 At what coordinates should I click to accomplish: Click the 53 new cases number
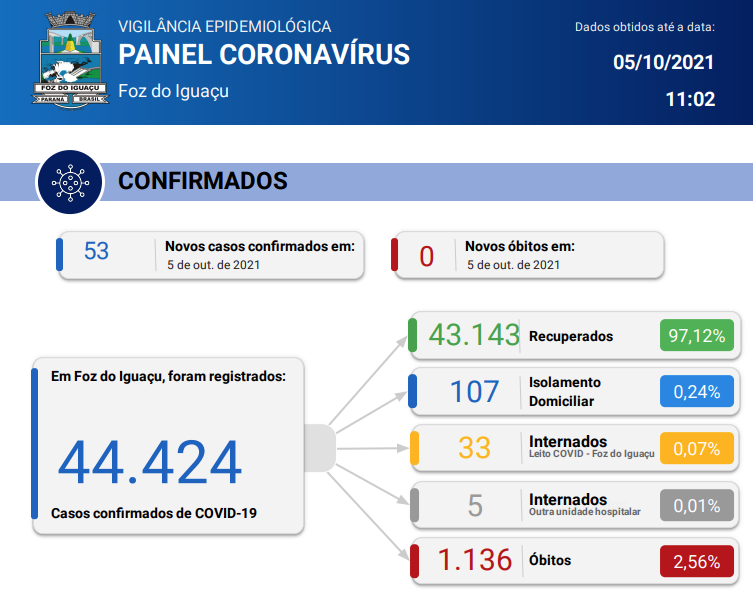click(x=97, y=251)
